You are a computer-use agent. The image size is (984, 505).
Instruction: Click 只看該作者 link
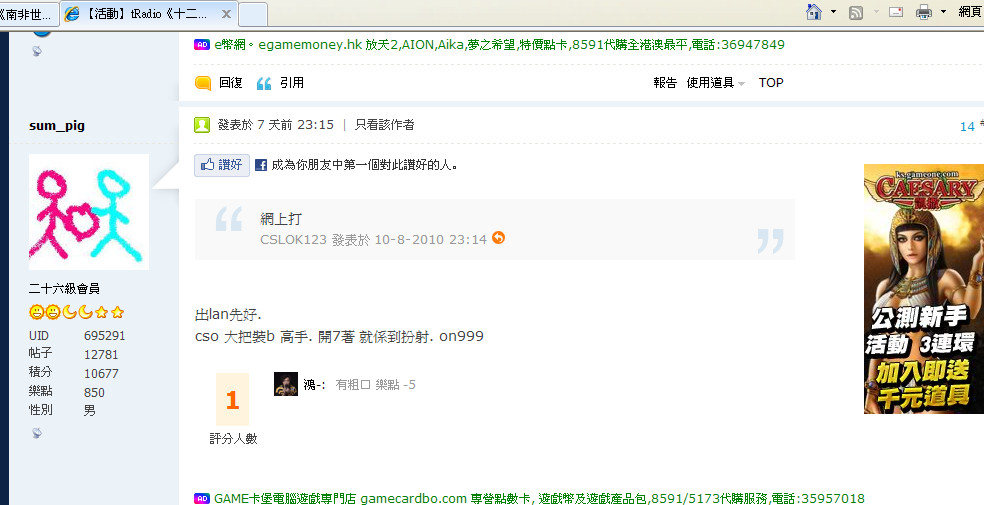[x=385, y=125]
